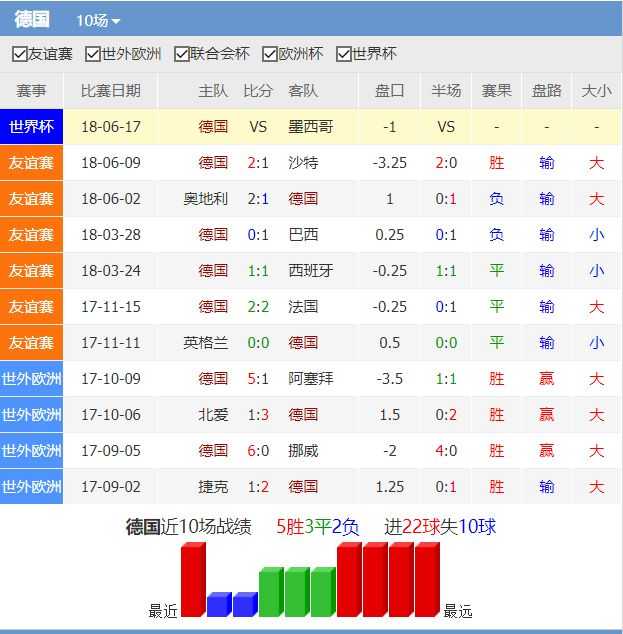Toggle the 联合会杯 checkbox

coord(182,54)
